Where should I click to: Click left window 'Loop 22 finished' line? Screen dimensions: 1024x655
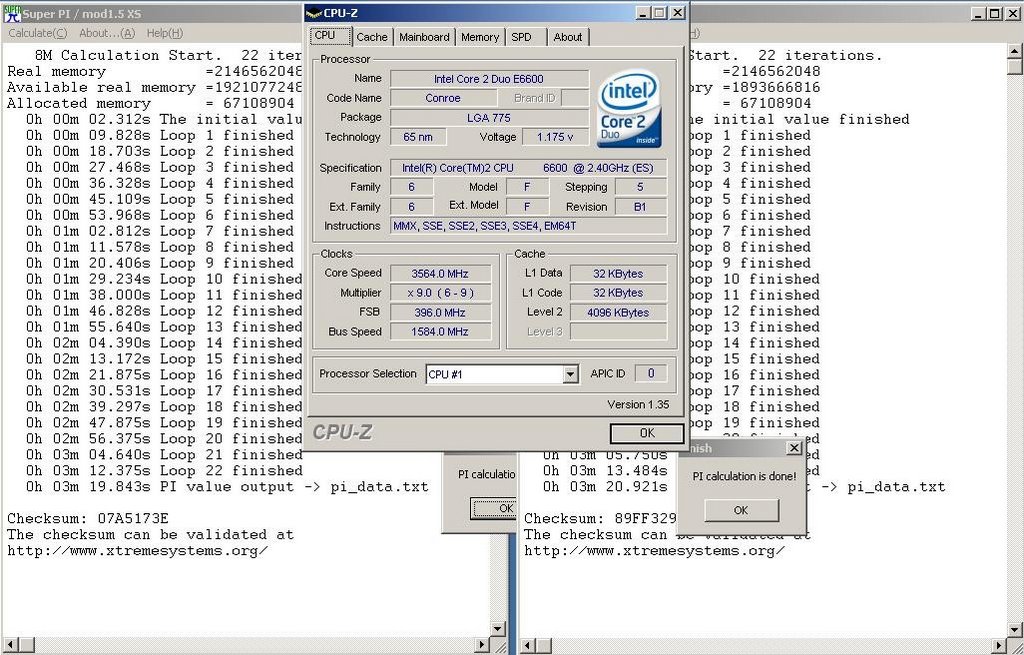164,471
